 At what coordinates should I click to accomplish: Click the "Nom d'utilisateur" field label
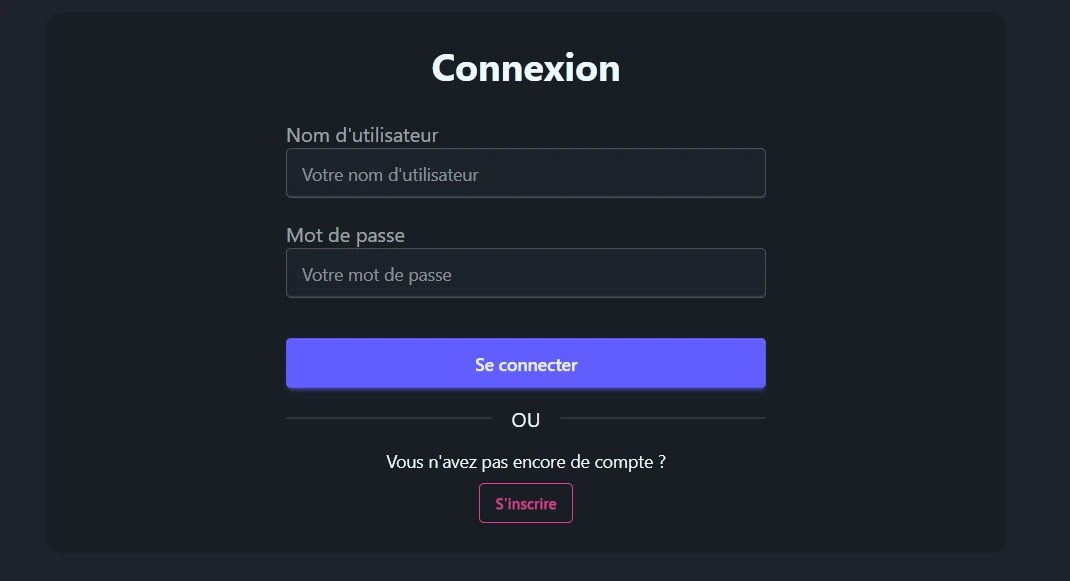click(362, 135)
